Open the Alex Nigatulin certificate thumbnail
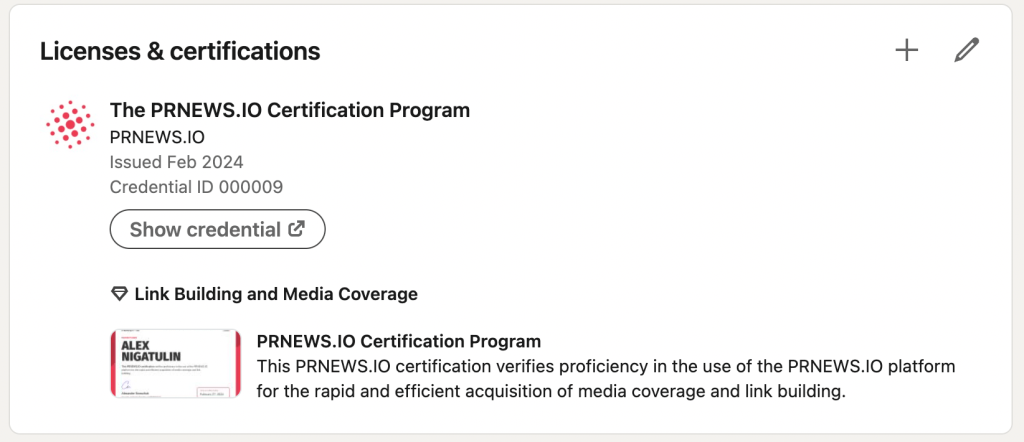 pos(176,364)
